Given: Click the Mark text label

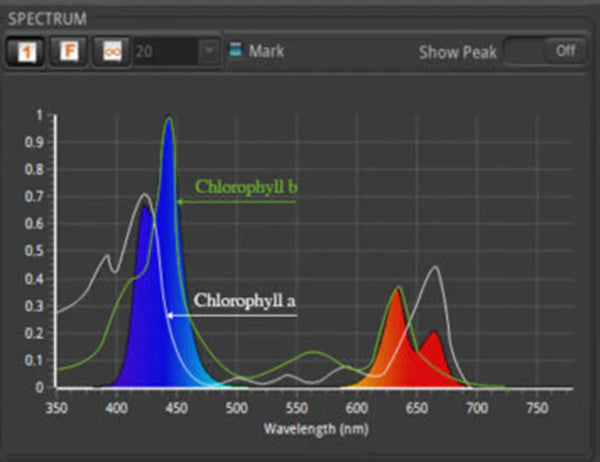Looking at the screenshot, I should click(266, 50).
